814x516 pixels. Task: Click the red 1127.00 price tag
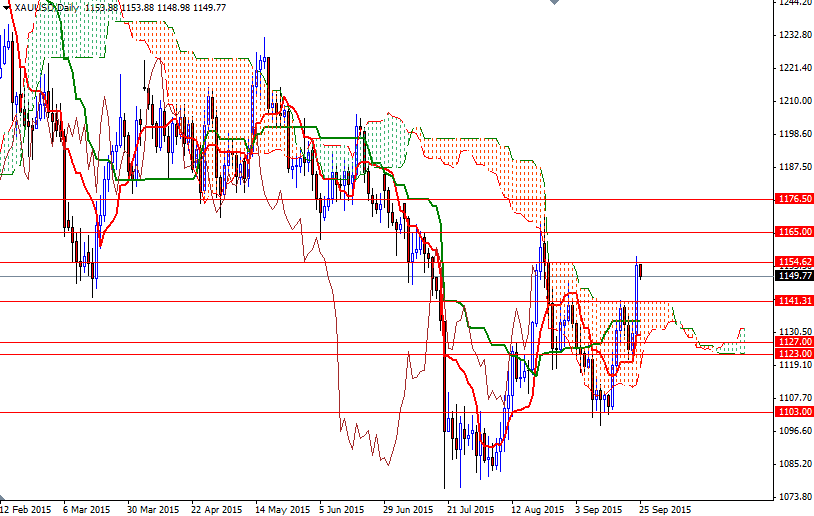pos(793,342)
